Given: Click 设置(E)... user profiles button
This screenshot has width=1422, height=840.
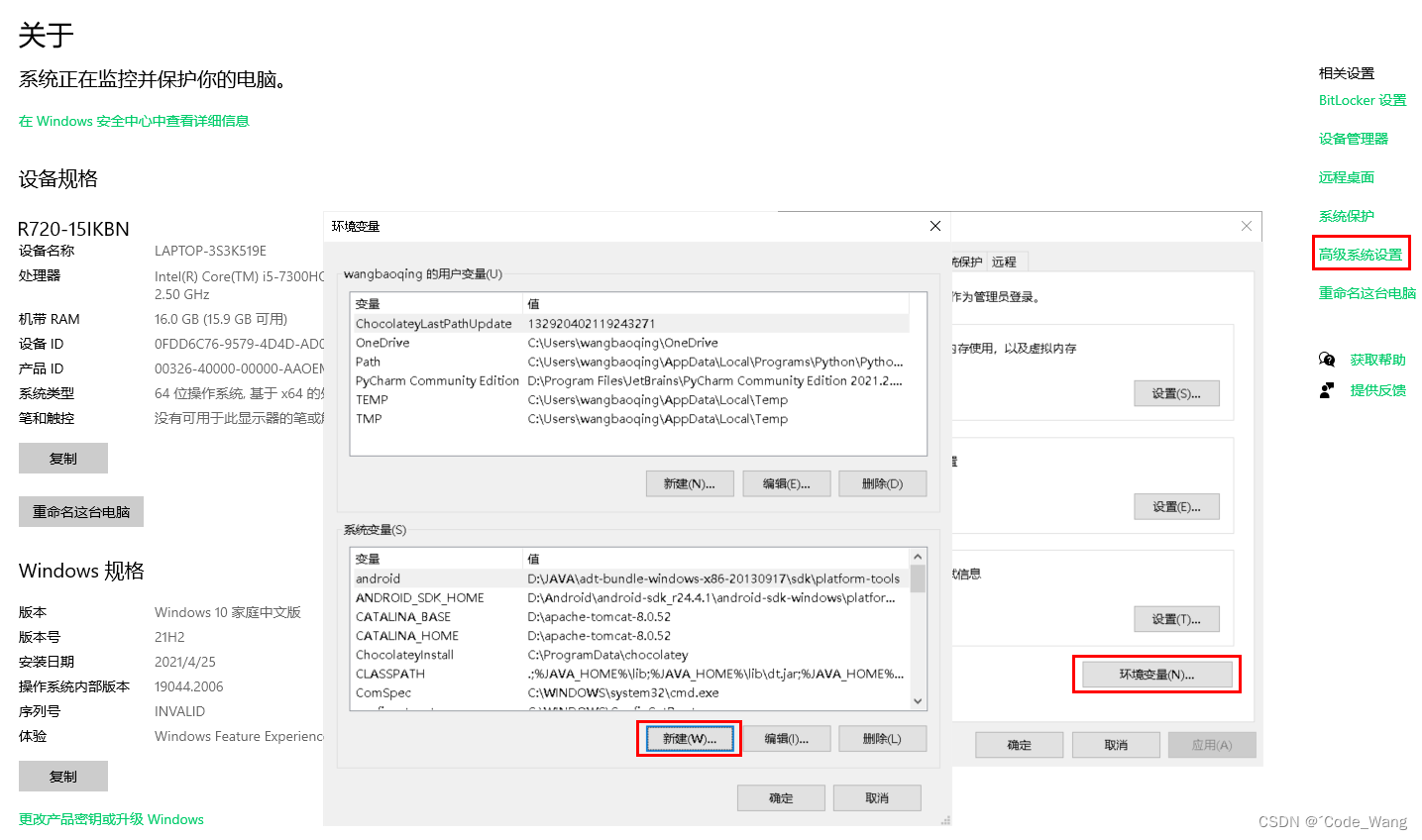Looking at the screenshot, I should click(1176, 506).
